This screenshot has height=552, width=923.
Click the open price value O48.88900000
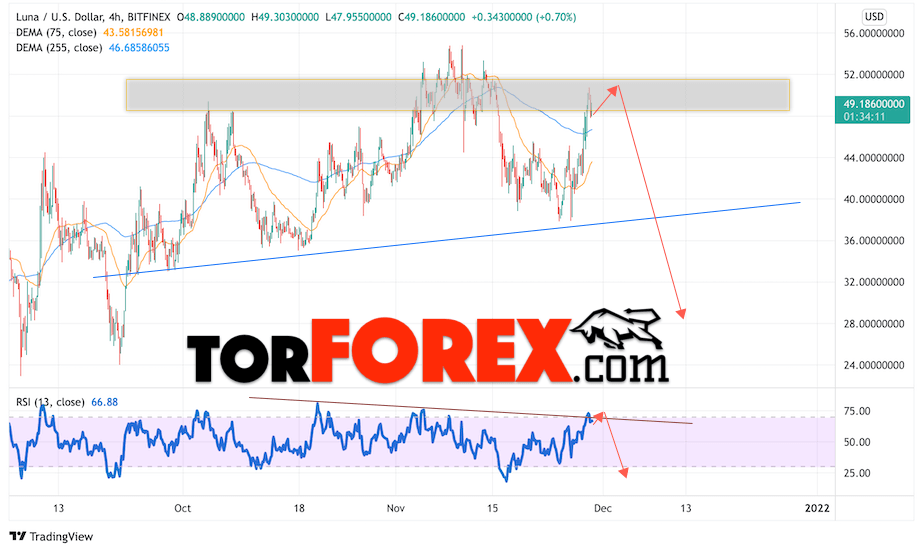click(210, 17)
